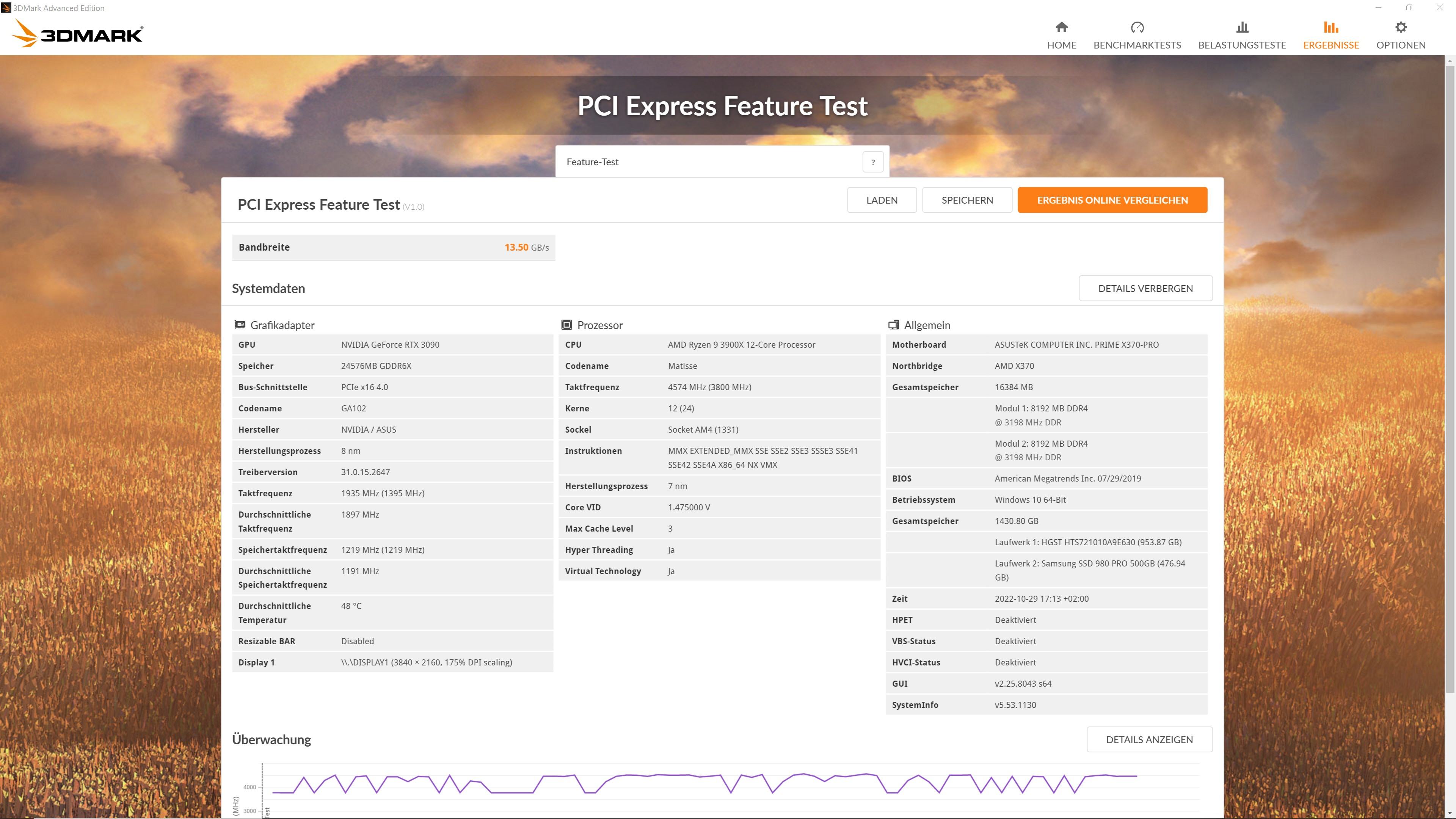
Task: Click the LADEN button
Action: [x=882, y=200]
